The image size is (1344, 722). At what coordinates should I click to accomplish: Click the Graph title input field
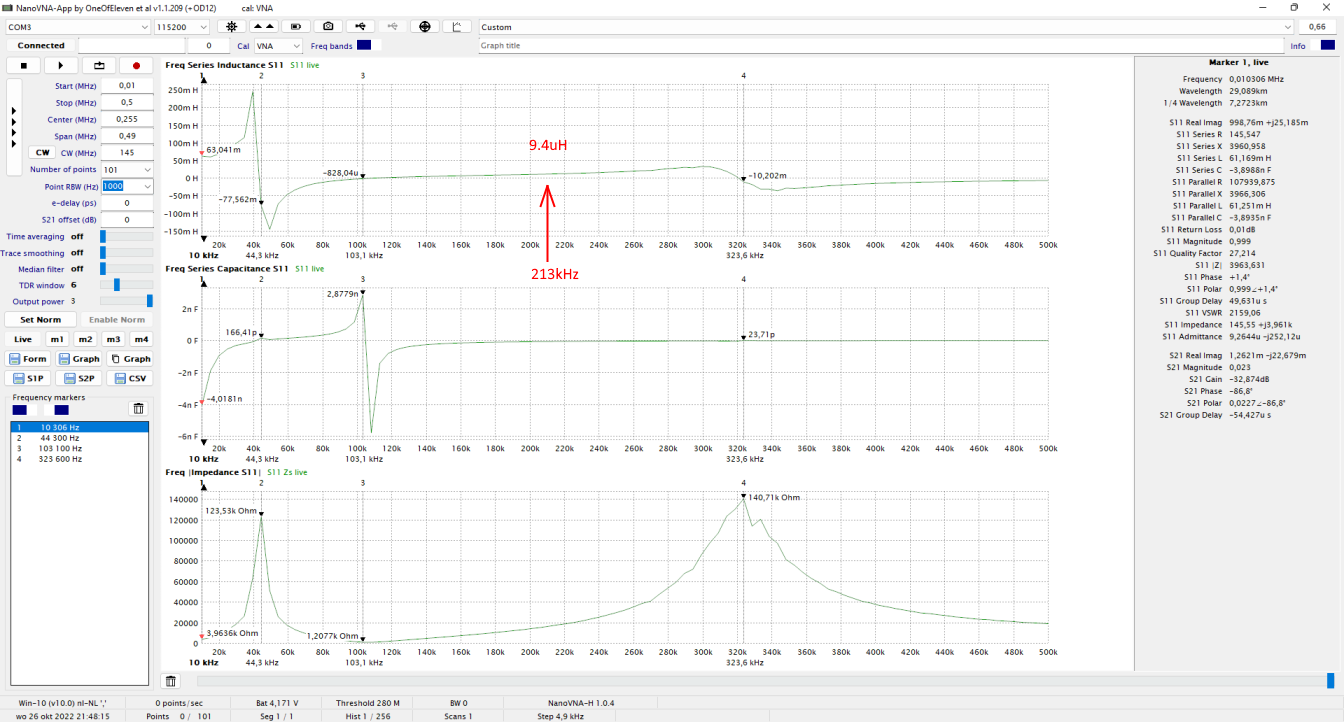[881, 46]
